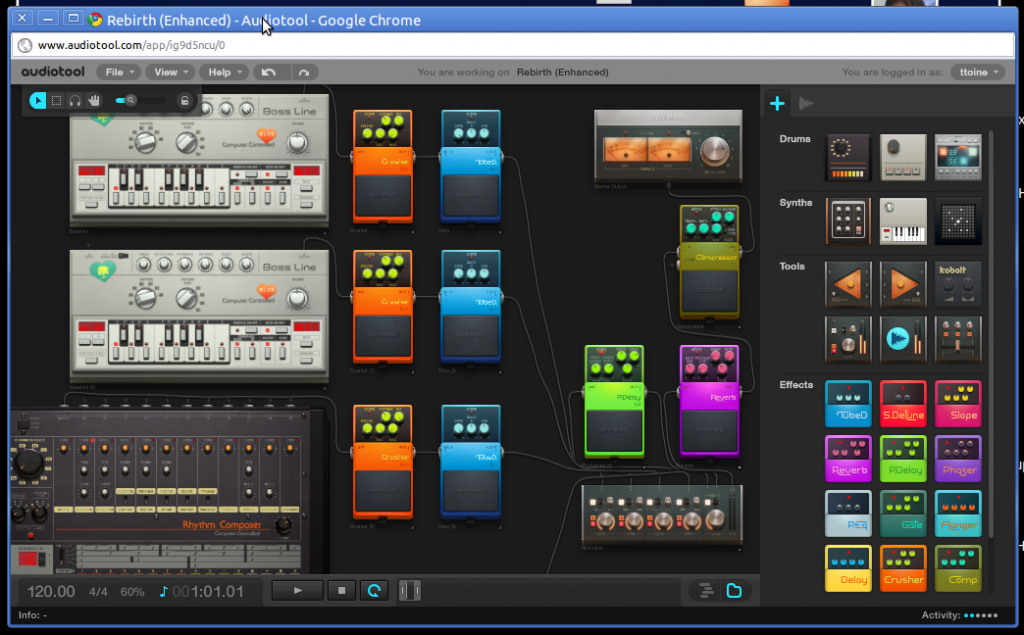
Task: Click the 60% shuffle value
Action: tap(132, 592)
